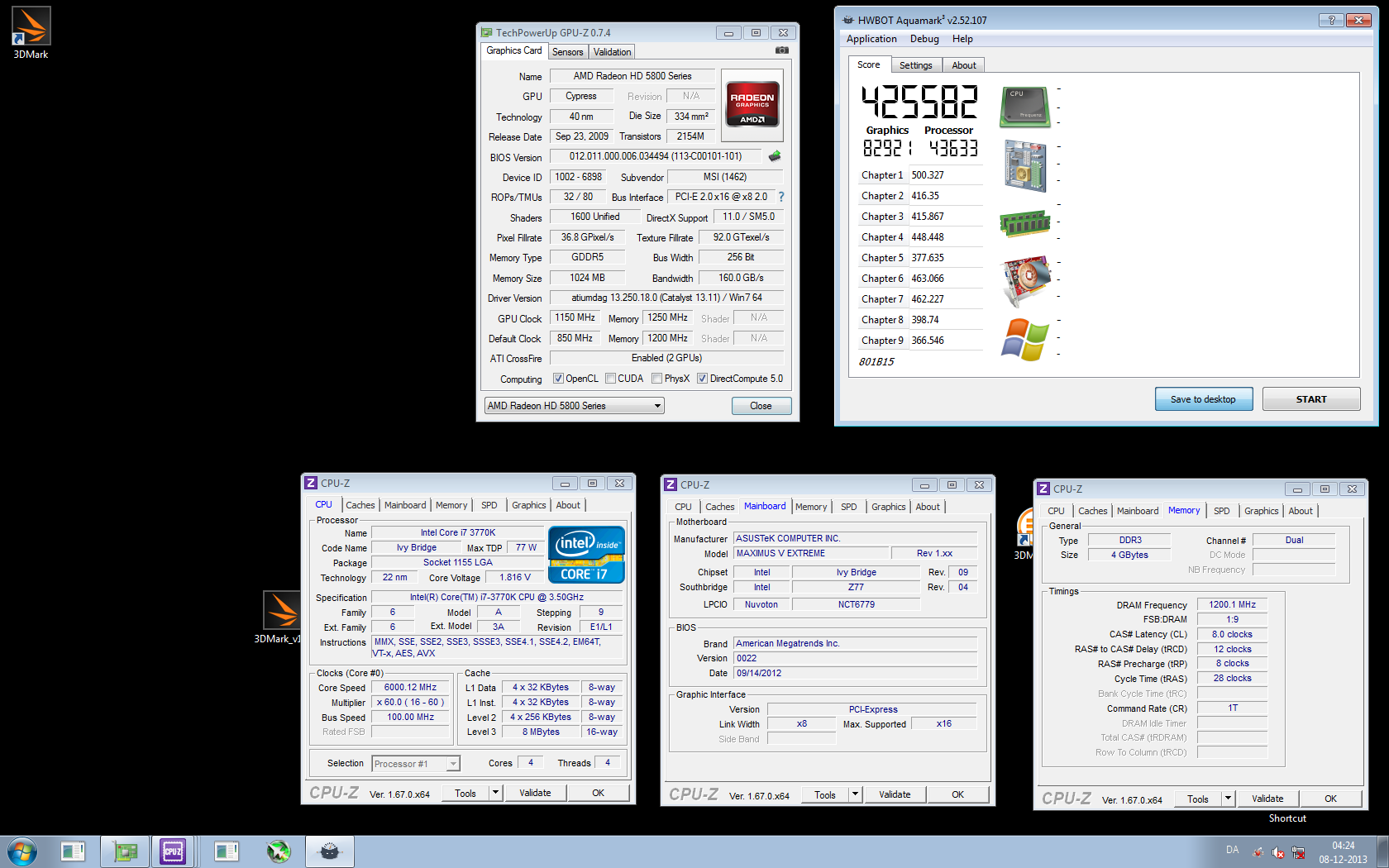Click the GPU-Z title bar application icon
The image size is (1389, 868).
pos(487,33)
